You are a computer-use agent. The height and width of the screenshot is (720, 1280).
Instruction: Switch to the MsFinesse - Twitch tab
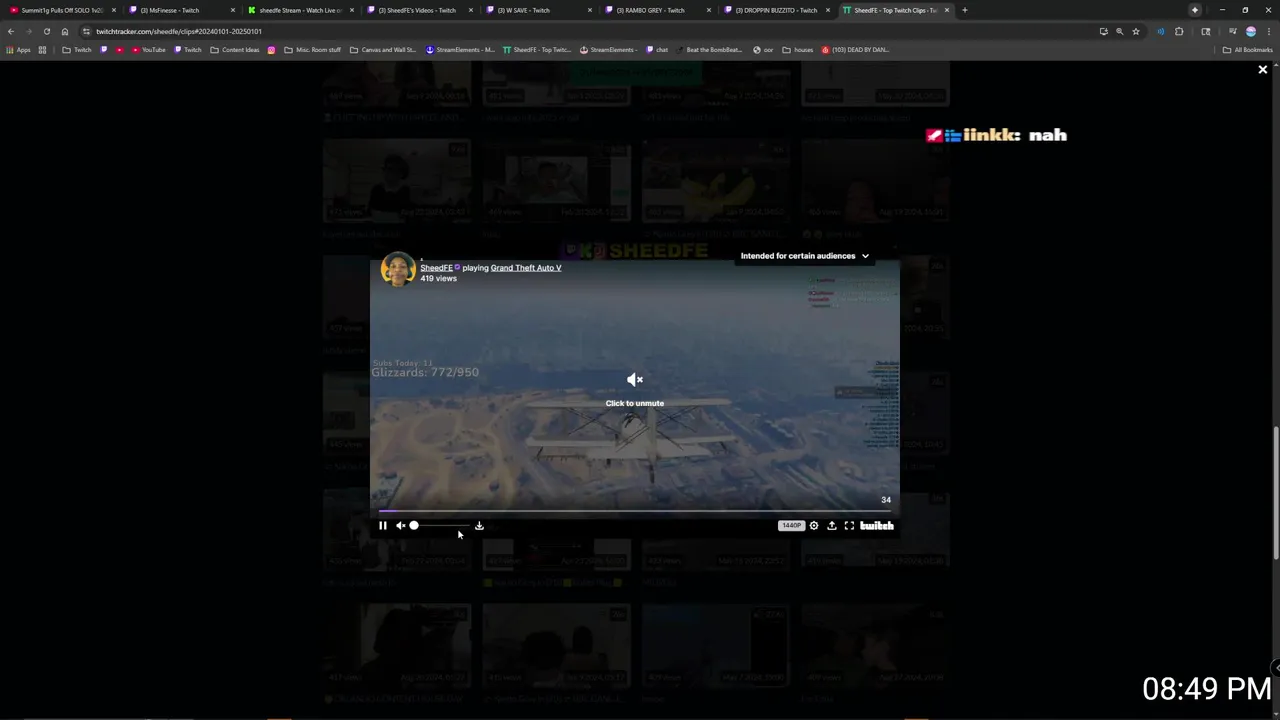coord(178,10)
